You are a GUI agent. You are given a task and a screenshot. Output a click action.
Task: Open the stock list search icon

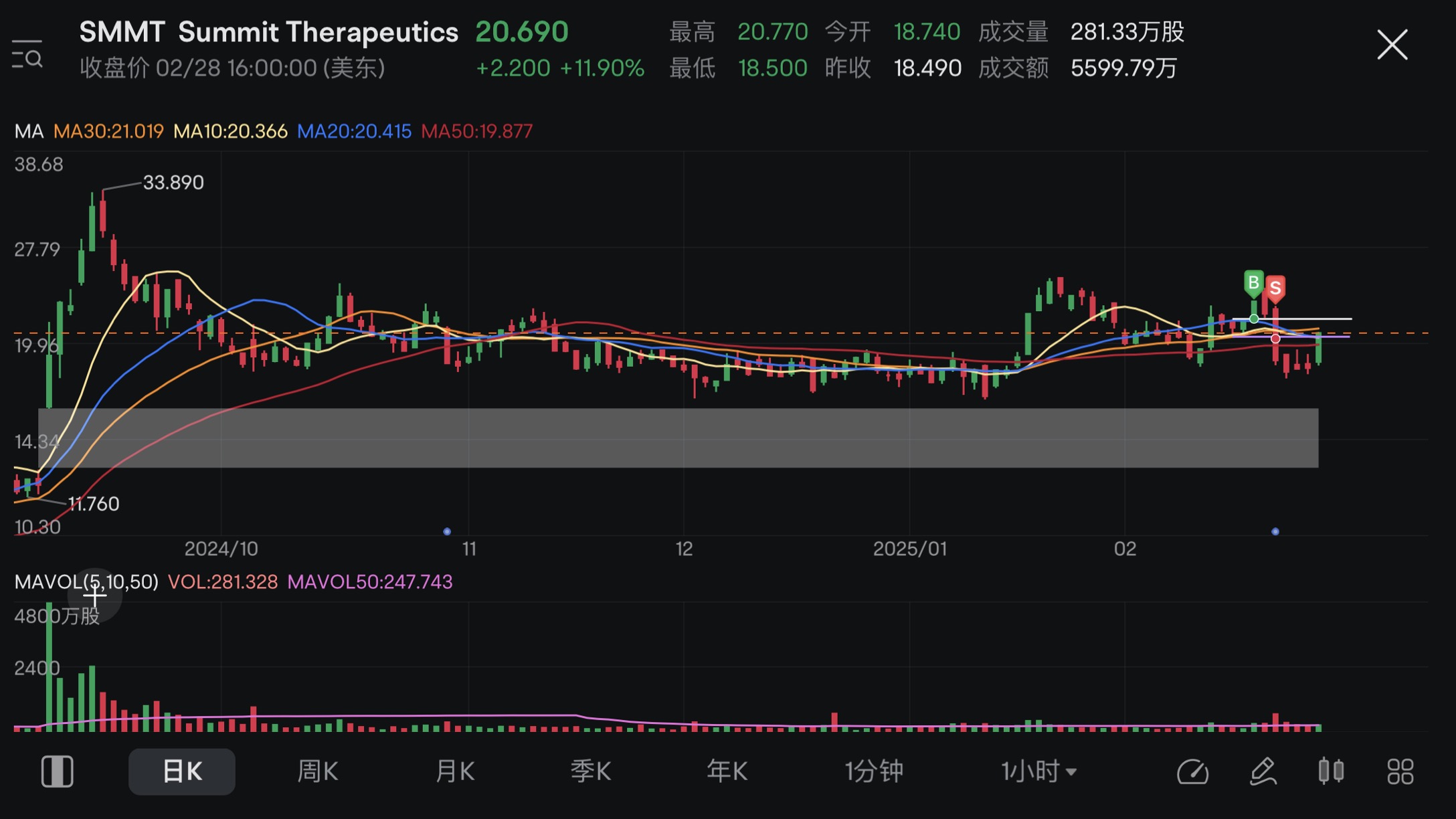coord(27,54)
